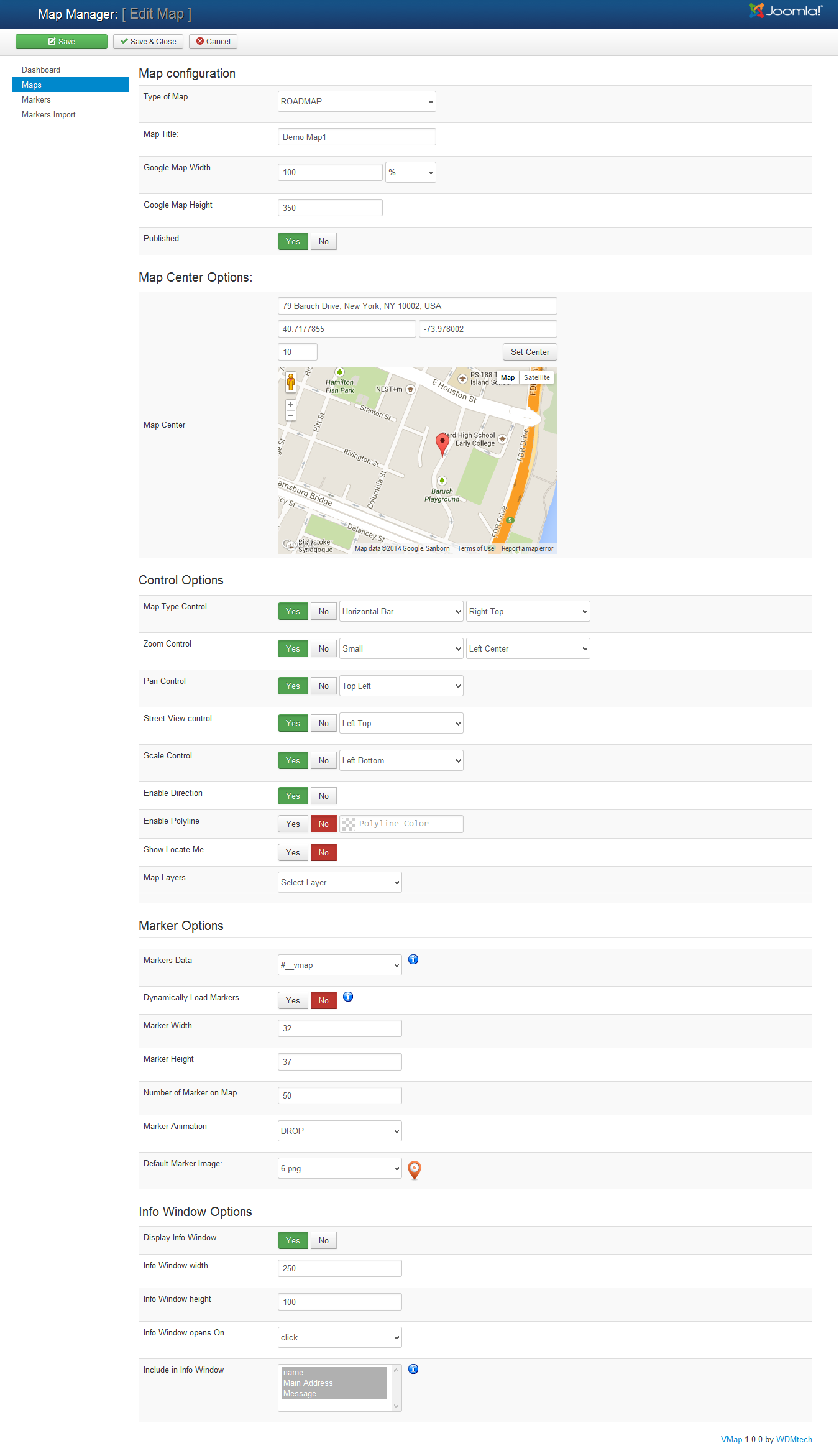Click info icon next to Include in Info Window

click(x=413, y=1369)
